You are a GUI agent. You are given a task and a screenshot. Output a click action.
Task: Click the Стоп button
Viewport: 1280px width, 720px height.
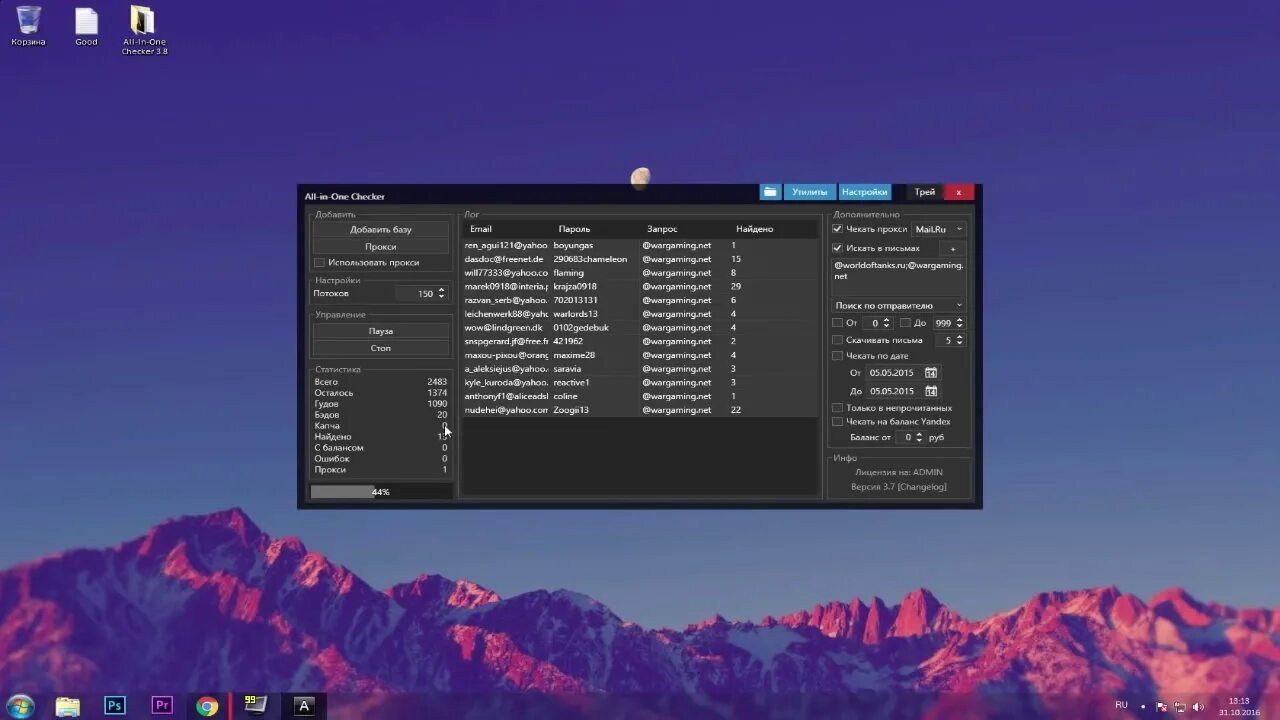[x=381, y=348]
